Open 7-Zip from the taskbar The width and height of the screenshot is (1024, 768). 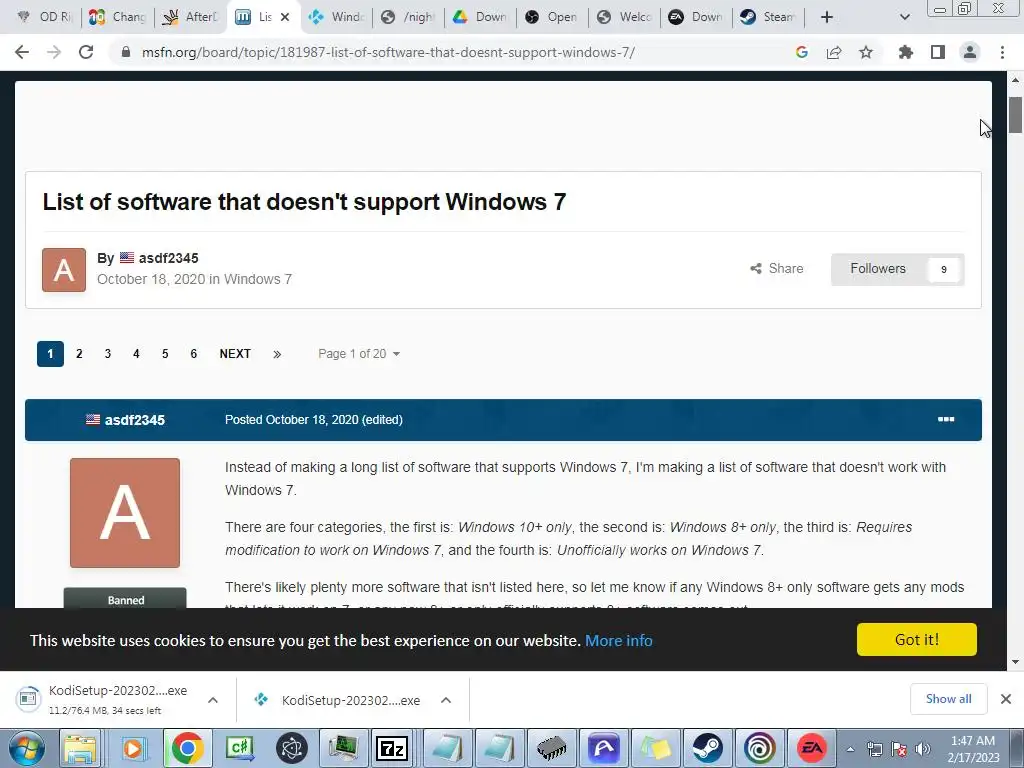(392, 748)
